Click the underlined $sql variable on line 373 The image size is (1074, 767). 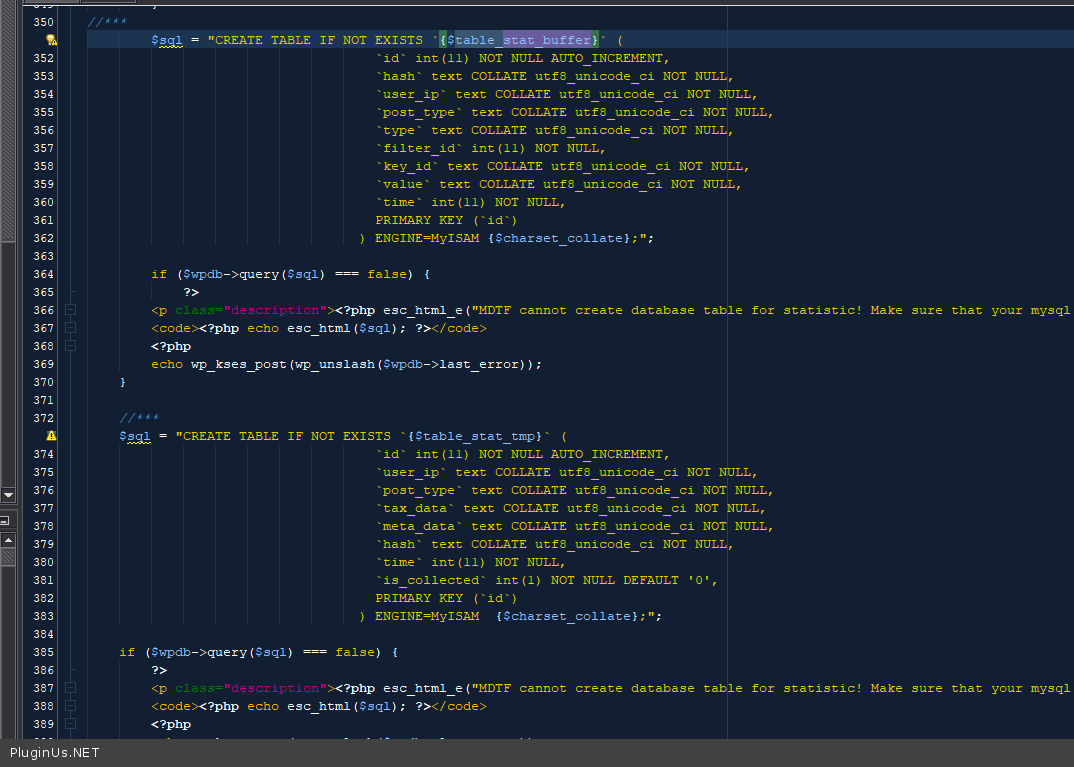coord(134,436)
